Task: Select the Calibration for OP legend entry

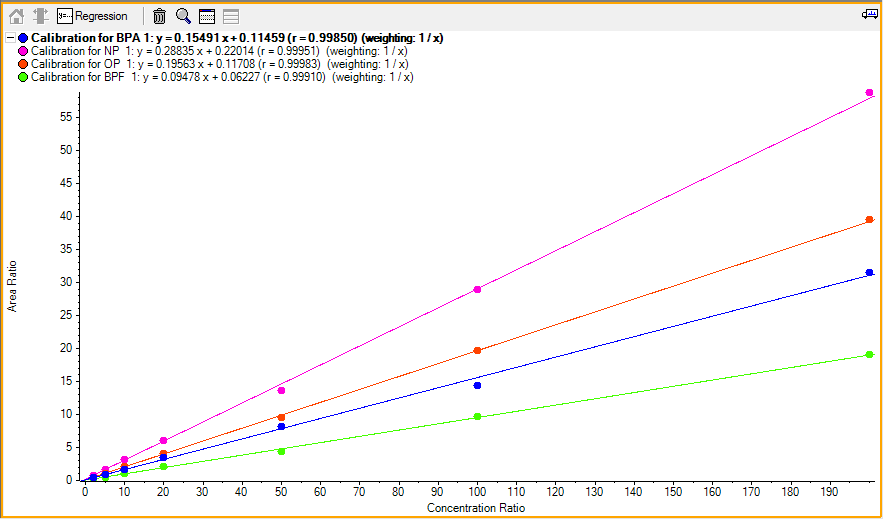Action: [x=220, y=64]
